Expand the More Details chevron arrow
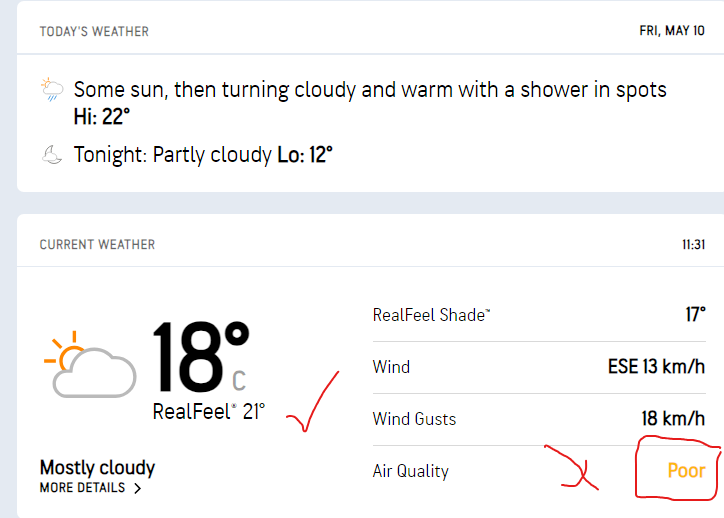Screen dimensions: 724x518 click(x=137, y=489)
